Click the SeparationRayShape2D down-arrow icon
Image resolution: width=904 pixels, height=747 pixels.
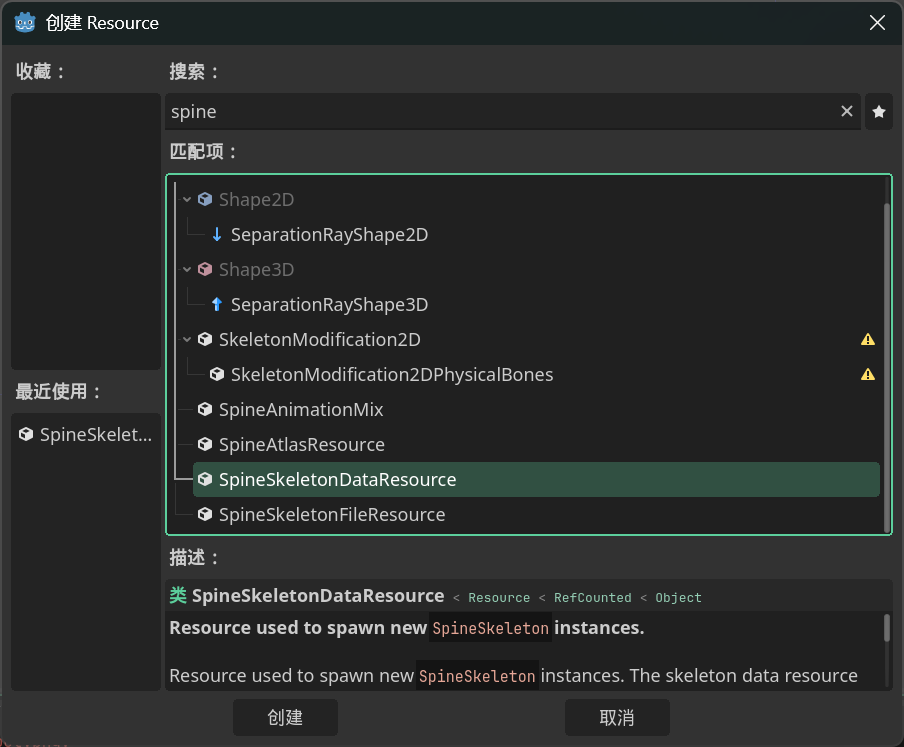[217, 235]
